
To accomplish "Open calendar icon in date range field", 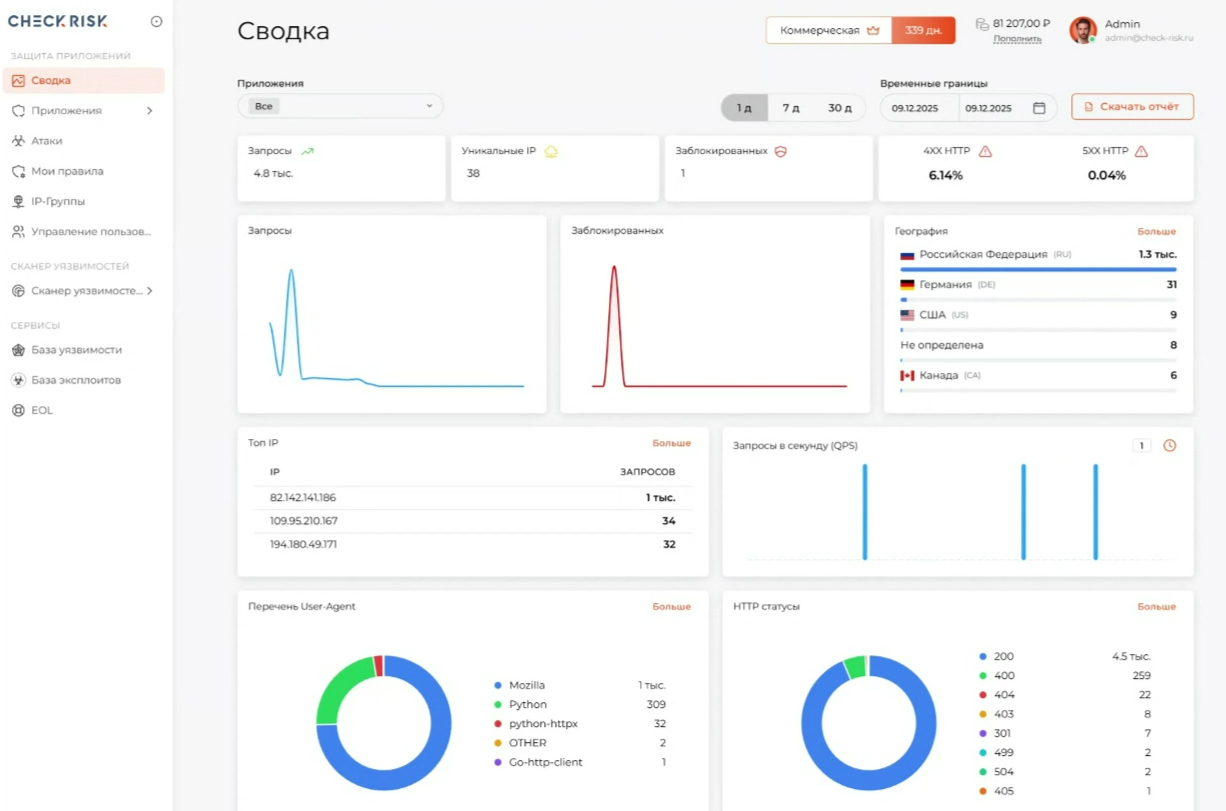I will point(1039,108).
